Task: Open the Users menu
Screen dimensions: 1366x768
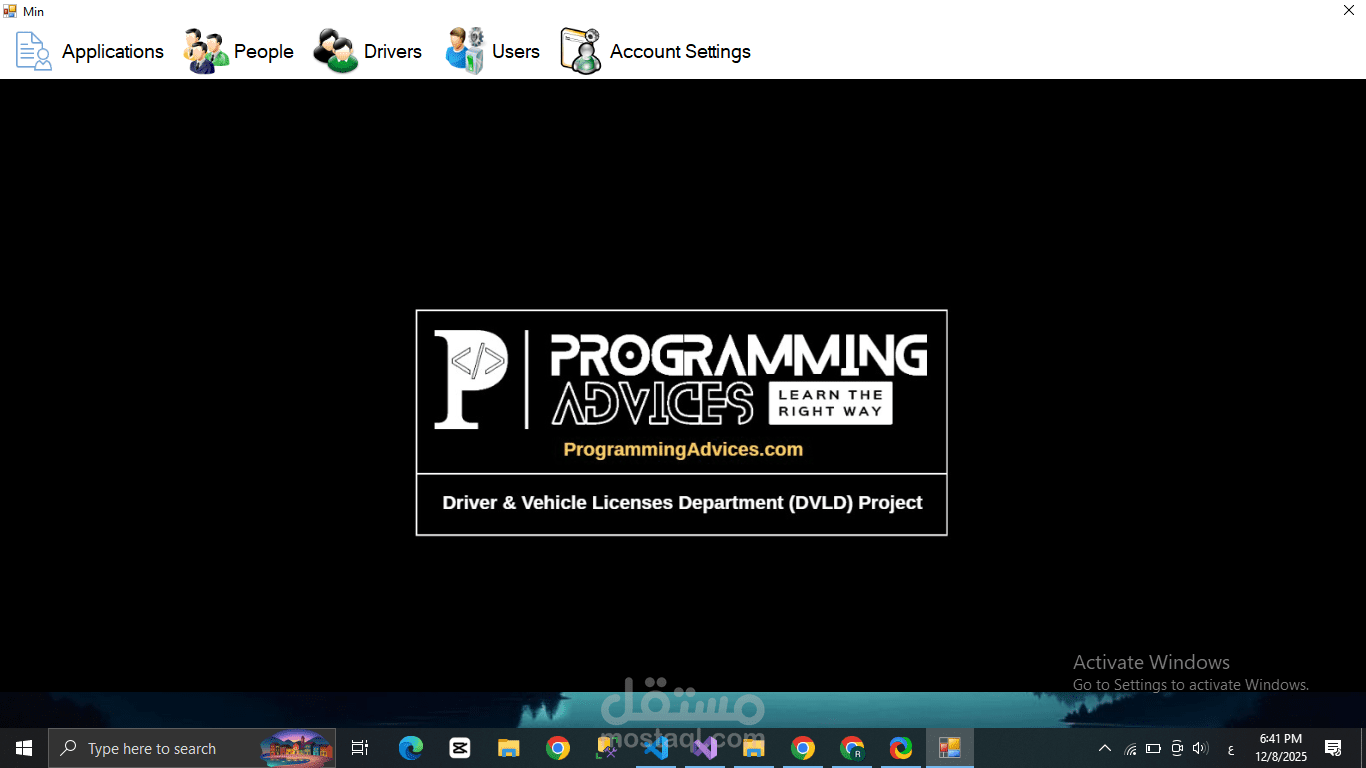Action: pyautogui.click(x=492, y=51)
